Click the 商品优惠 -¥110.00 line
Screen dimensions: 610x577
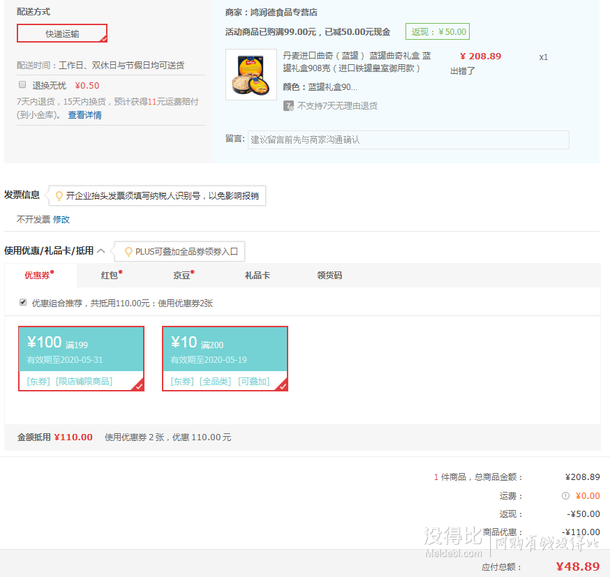542,532
